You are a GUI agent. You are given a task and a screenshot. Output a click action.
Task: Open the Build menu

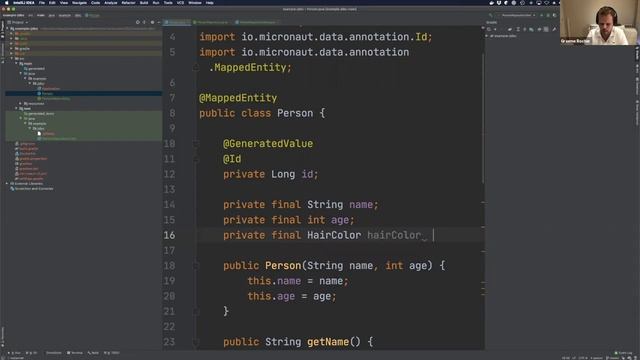click(x=144, y=2)
